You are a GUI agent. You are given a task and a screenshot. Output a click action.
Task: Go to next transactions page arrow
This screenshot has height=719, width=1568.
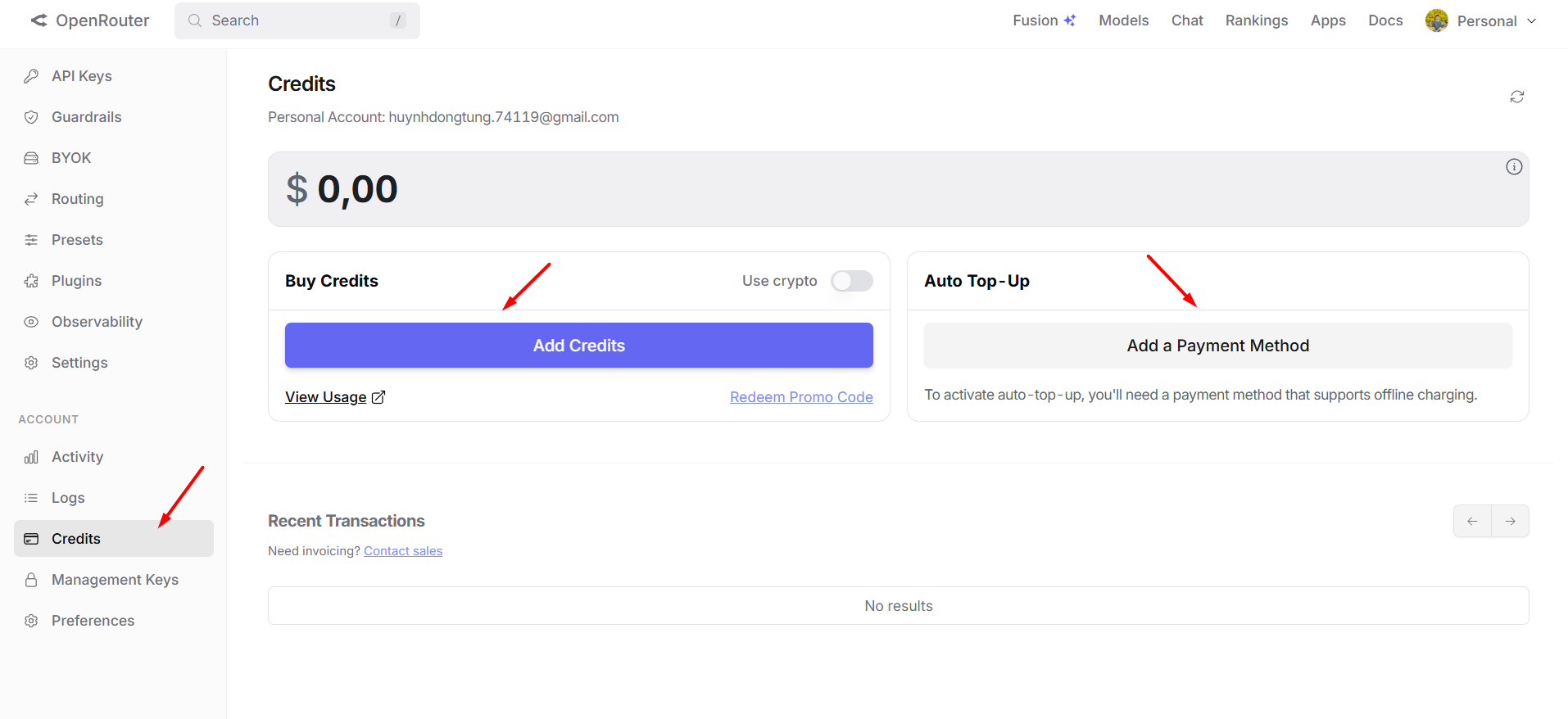click(1510, 521)
